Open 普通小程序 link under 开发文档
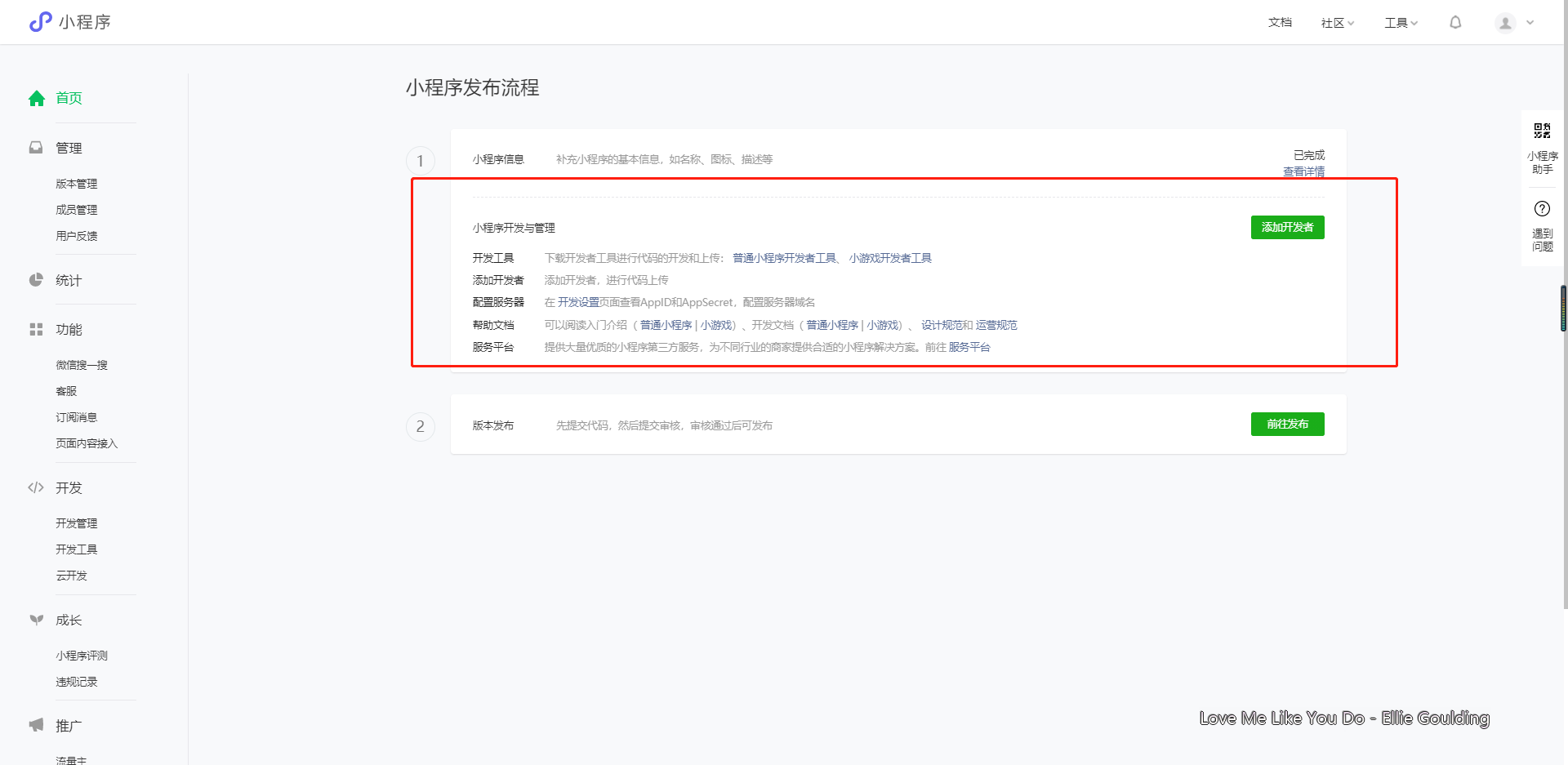Image resolution: width=1568 pixels, height=765 pixels. point(832,325)
